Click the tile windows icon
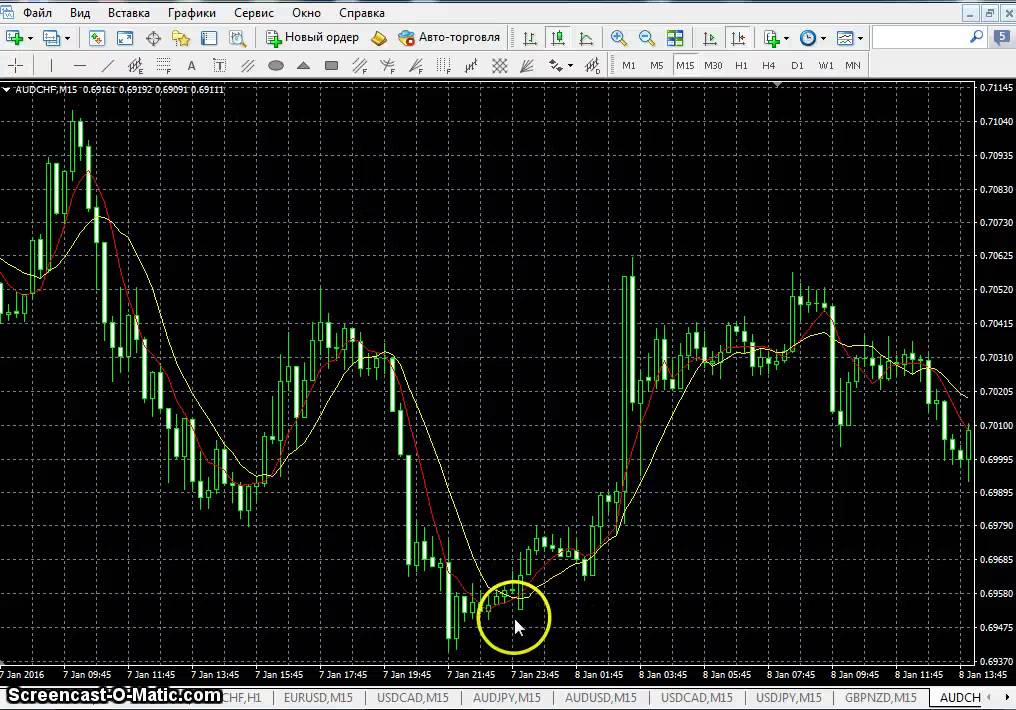Image resolution: width=1016 pixels, height=710 pixels. pos(675,38)
